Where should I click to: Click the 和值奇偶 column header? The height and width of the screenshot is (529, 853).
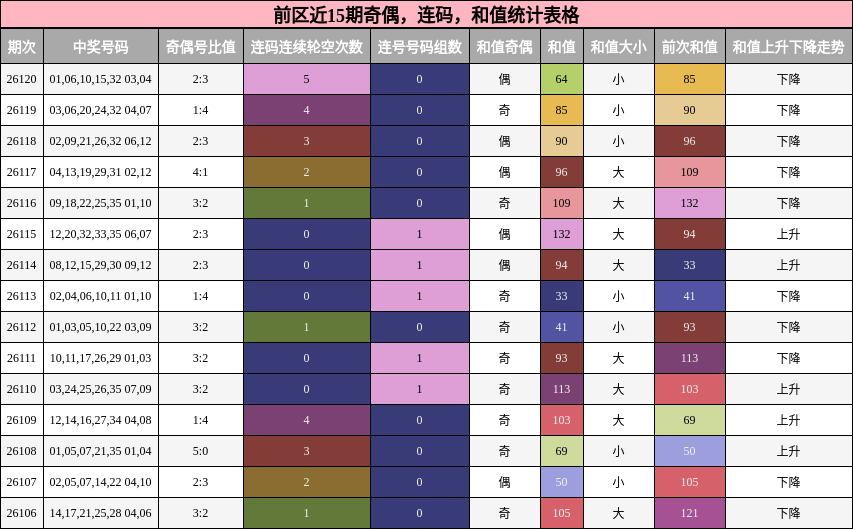tap(505, 47)
